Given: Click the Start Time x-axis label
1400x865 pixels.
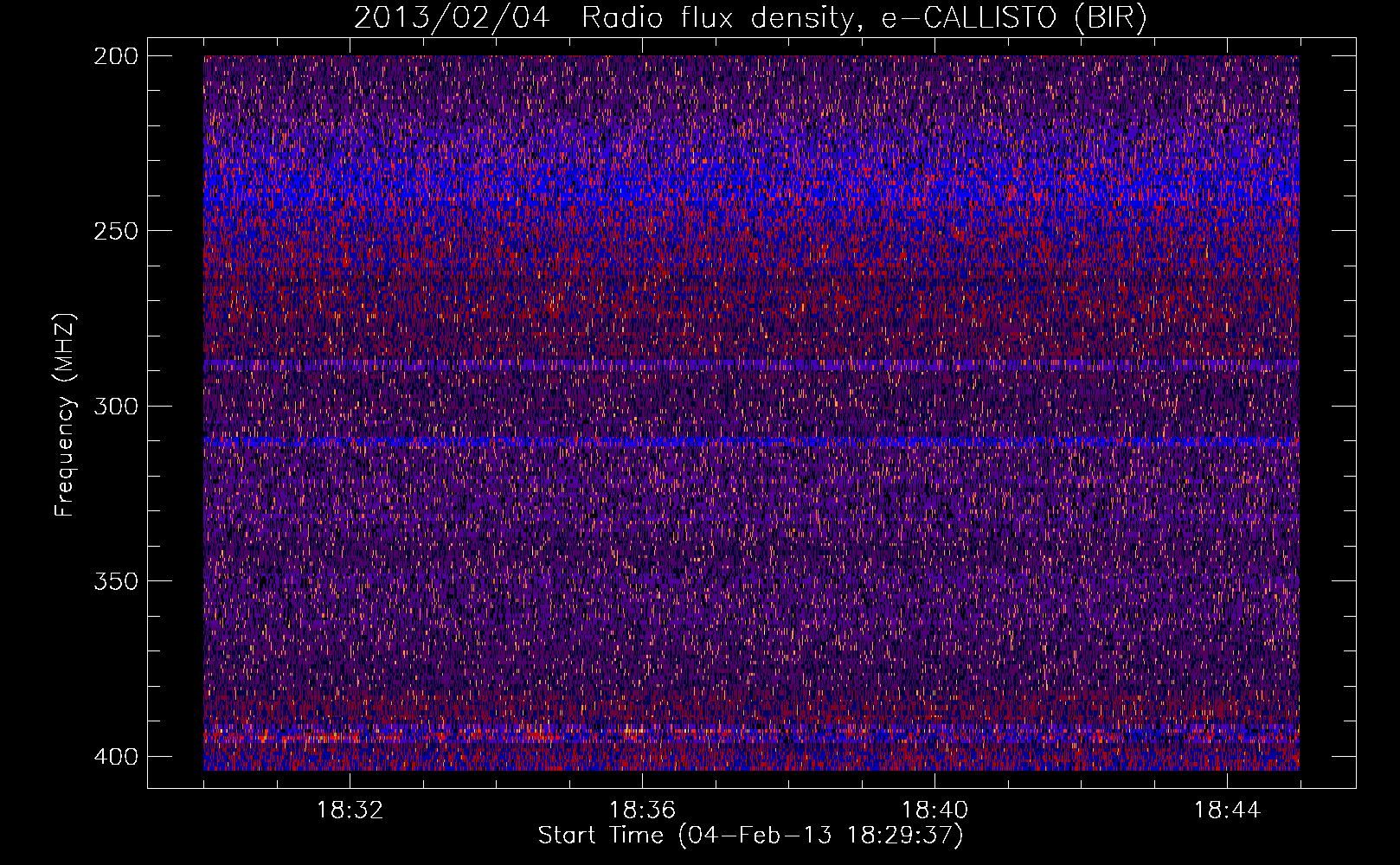Looking at the screenshot, I should click(x=750, y=836).
